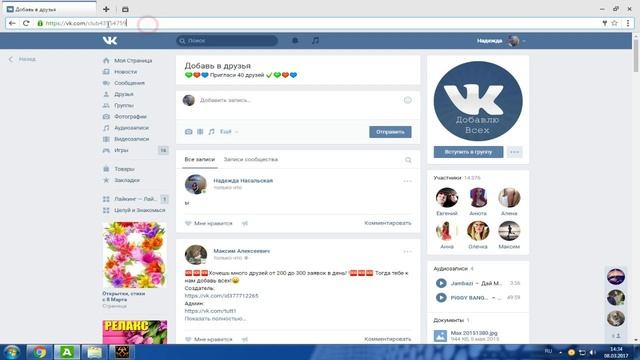Open Игры in the sidebar
640x360 pixels.
click(121, 150)
